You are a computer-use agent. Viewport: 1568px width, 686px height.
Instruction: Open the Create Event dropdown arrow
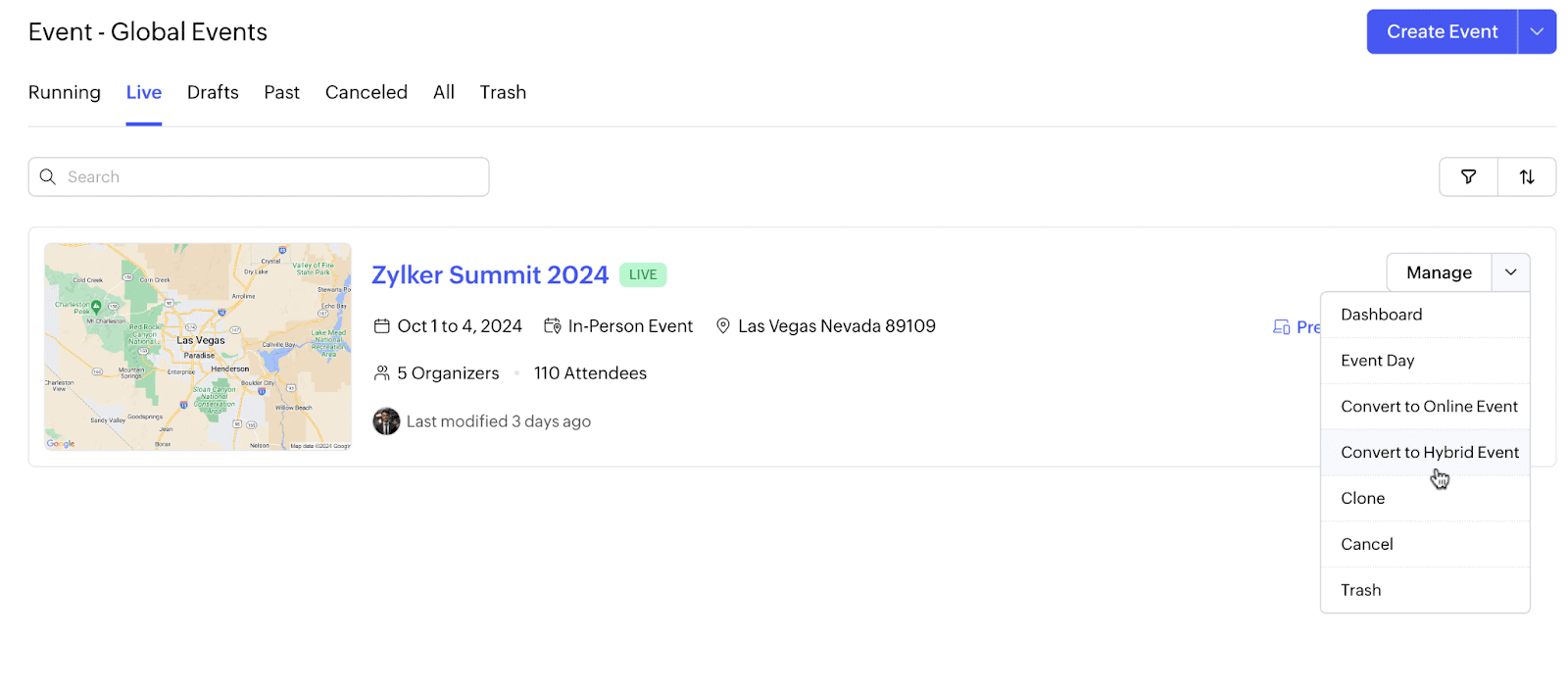(x=1535, y=30)
